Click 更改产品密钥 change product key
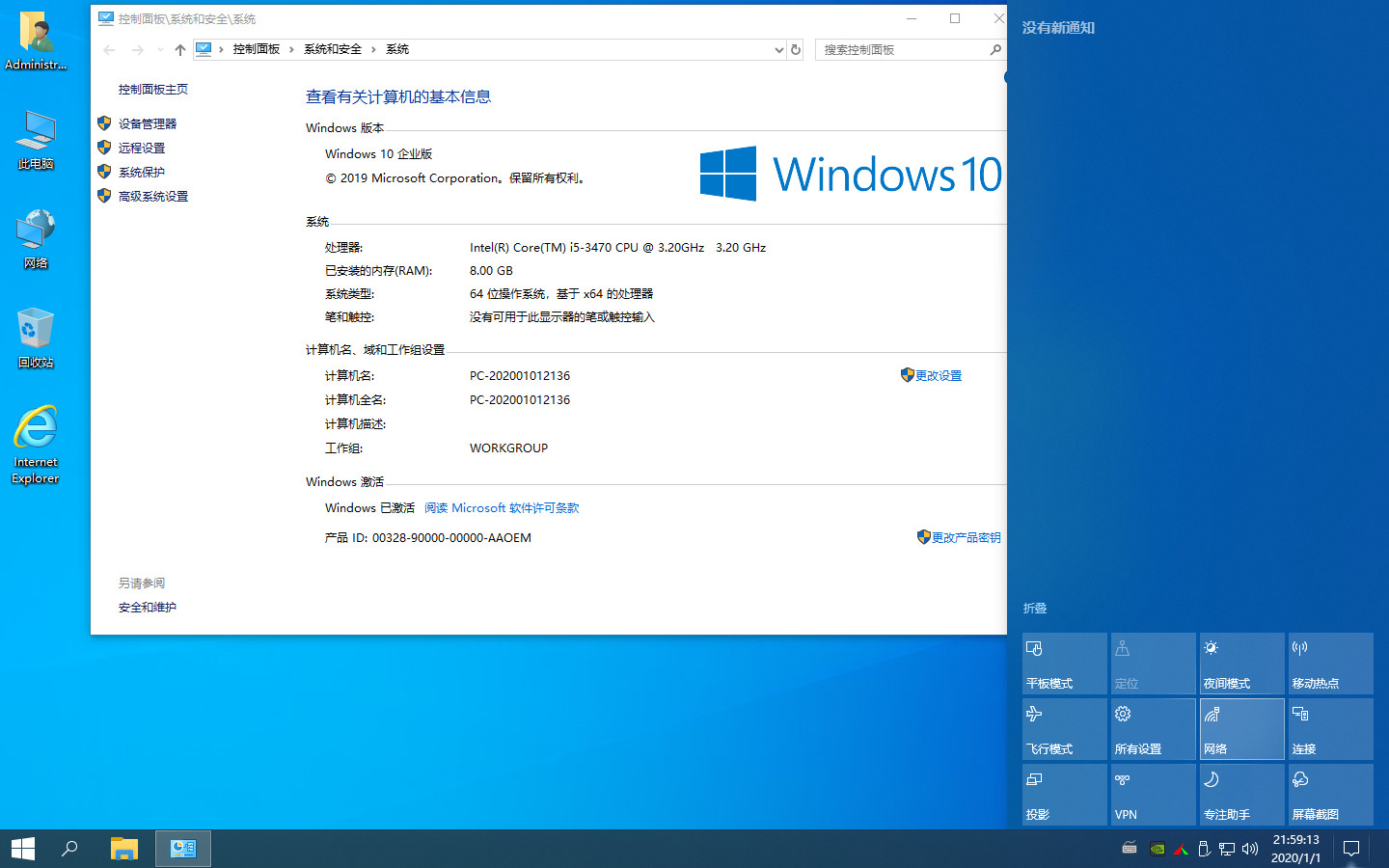This screenshot has height=868, width=1389. click(x=966, y=537)
